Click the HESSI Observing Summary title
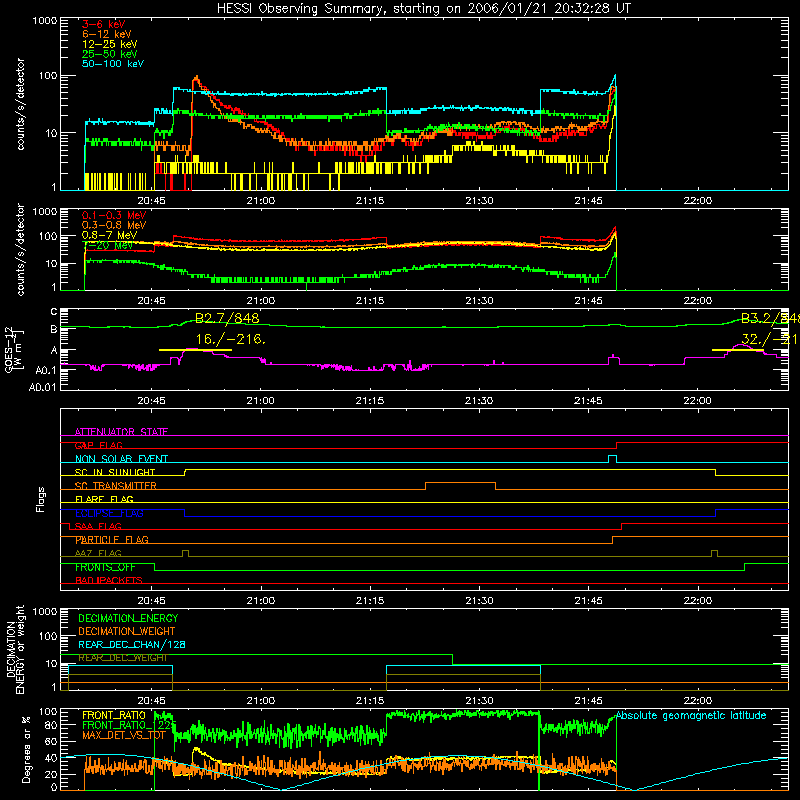This screenshot has height=800, width=800. 423,9
